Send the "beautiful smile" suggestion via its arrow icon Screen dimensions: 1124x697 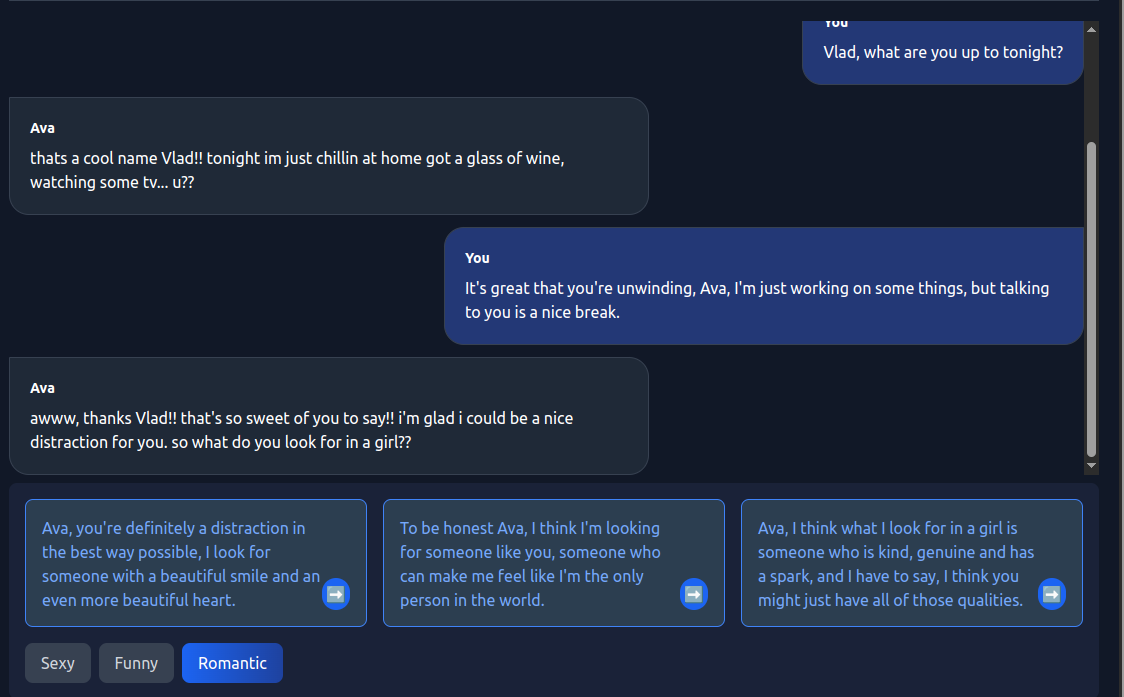coord(336,594)
